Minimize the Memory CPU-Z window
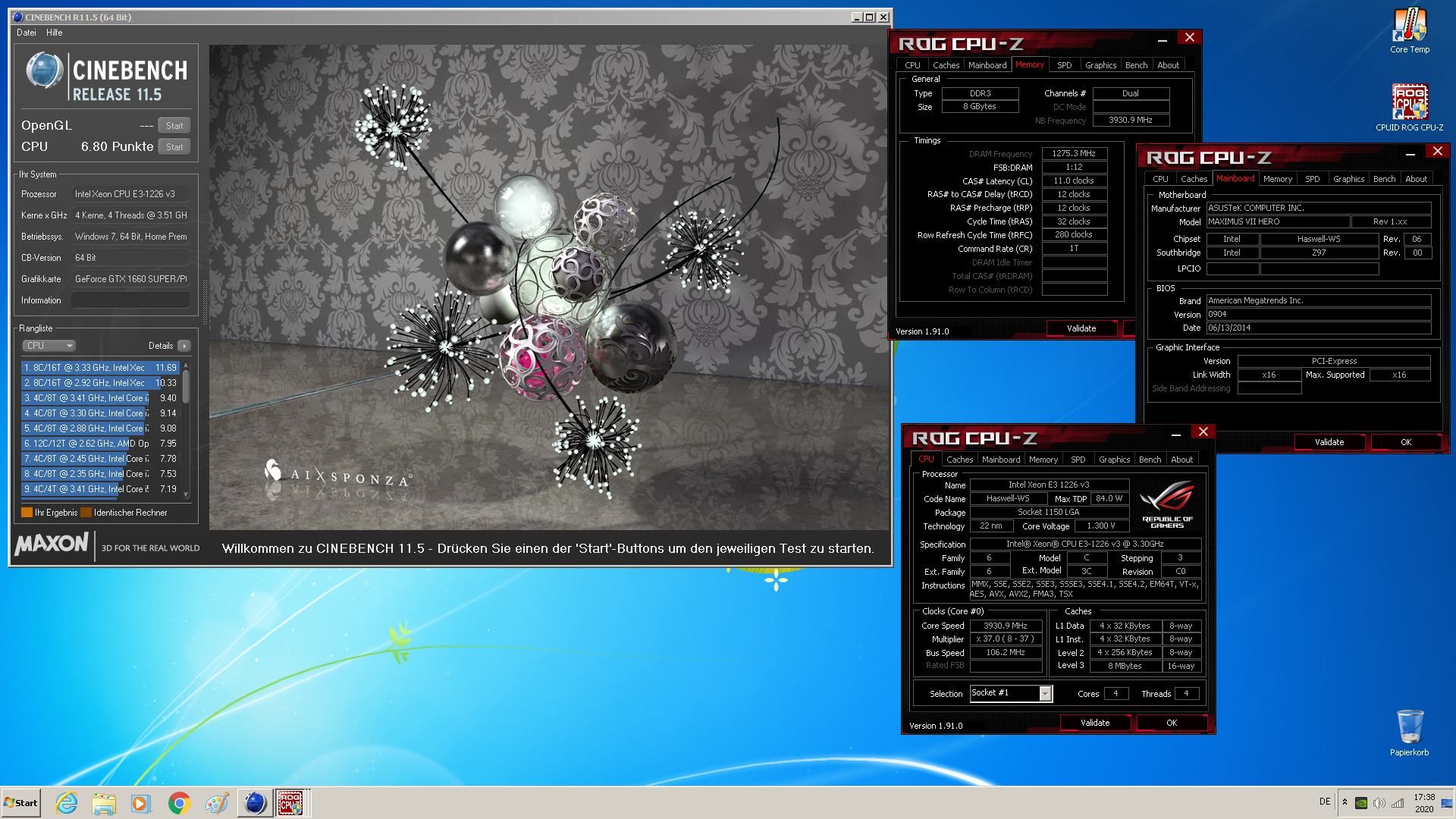The width and height of the screenshot is (1456, 819). pos(1162,39)
